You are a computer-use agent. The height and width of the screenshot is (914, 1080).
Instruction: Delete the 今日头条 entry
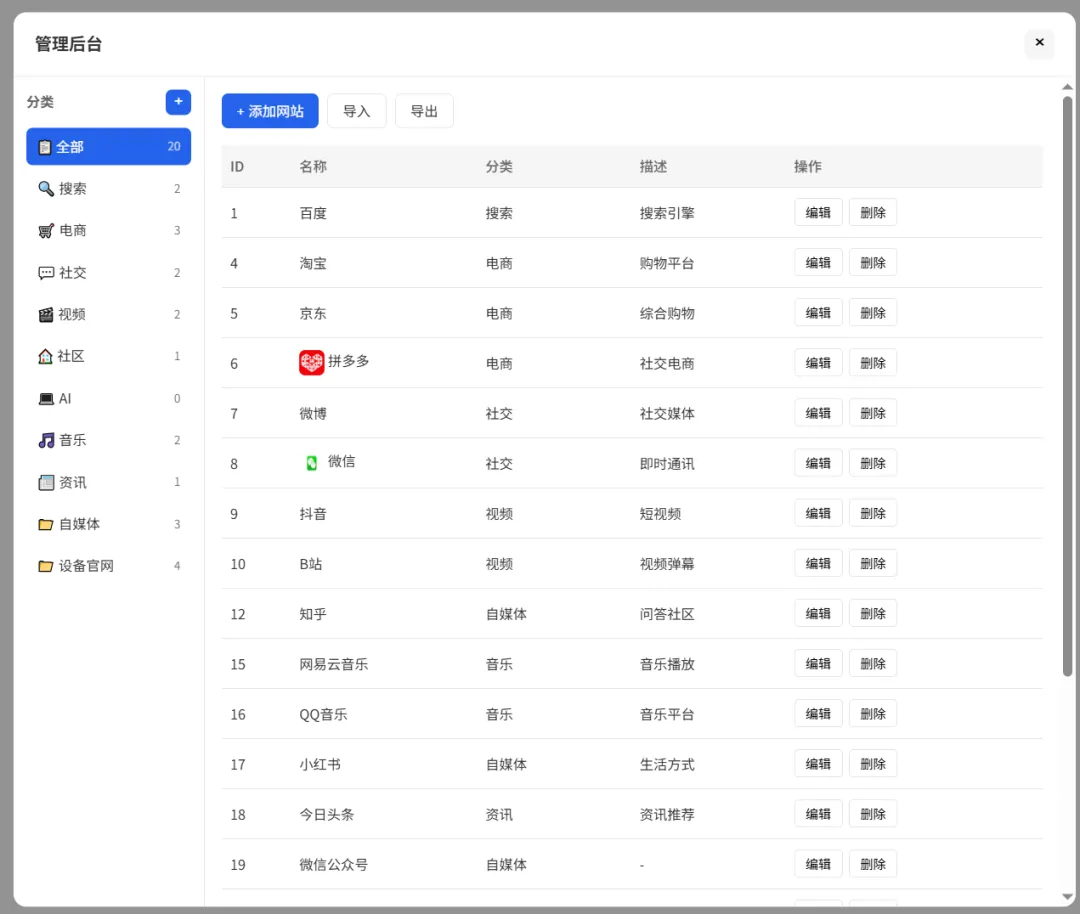(x=873, y=814)
